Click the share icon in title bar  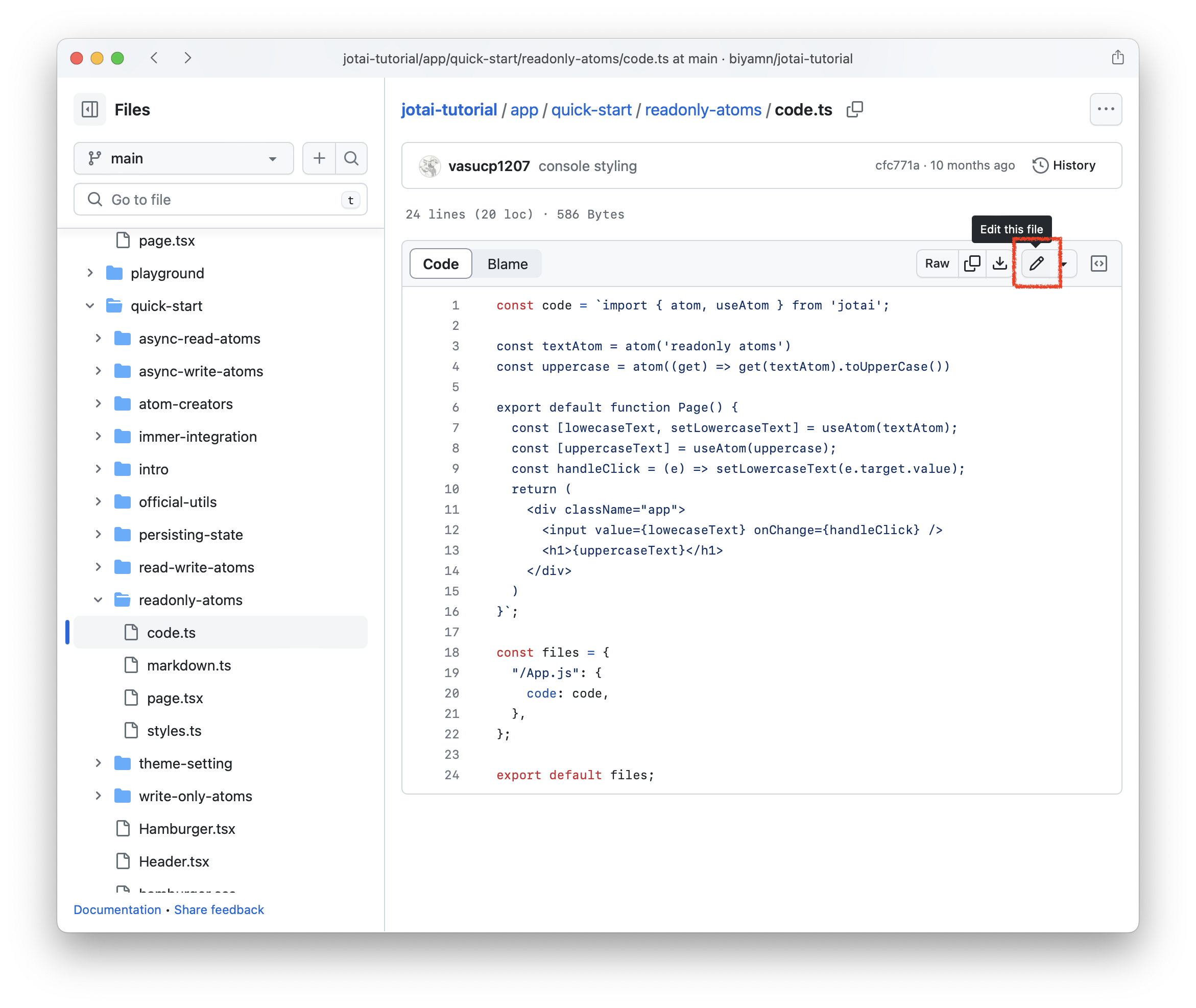1117,58
